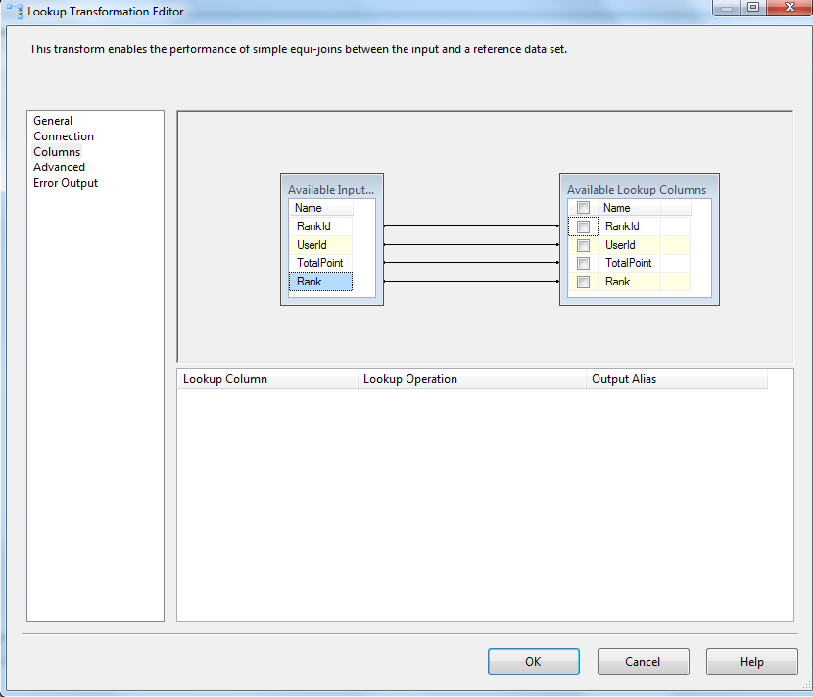Open the Connection page
The width and height of the screenshot is (813, 697).
point(63,136)
